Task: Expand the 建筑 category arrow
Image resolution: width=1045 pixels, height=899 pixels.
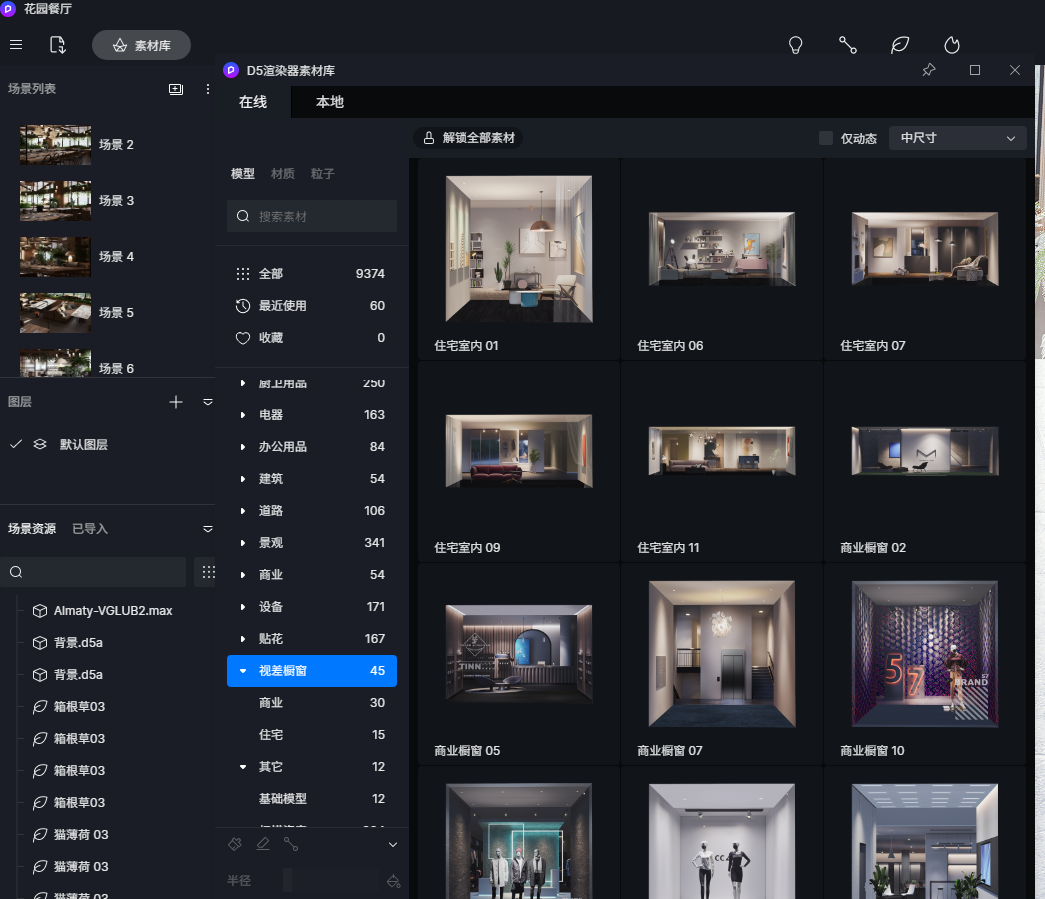Action: tap(243, 478)
